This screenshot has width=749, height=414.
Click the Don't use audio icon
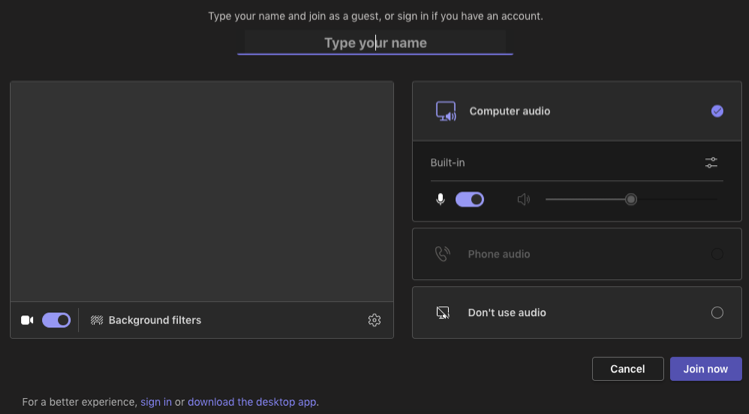pos(443,313)
